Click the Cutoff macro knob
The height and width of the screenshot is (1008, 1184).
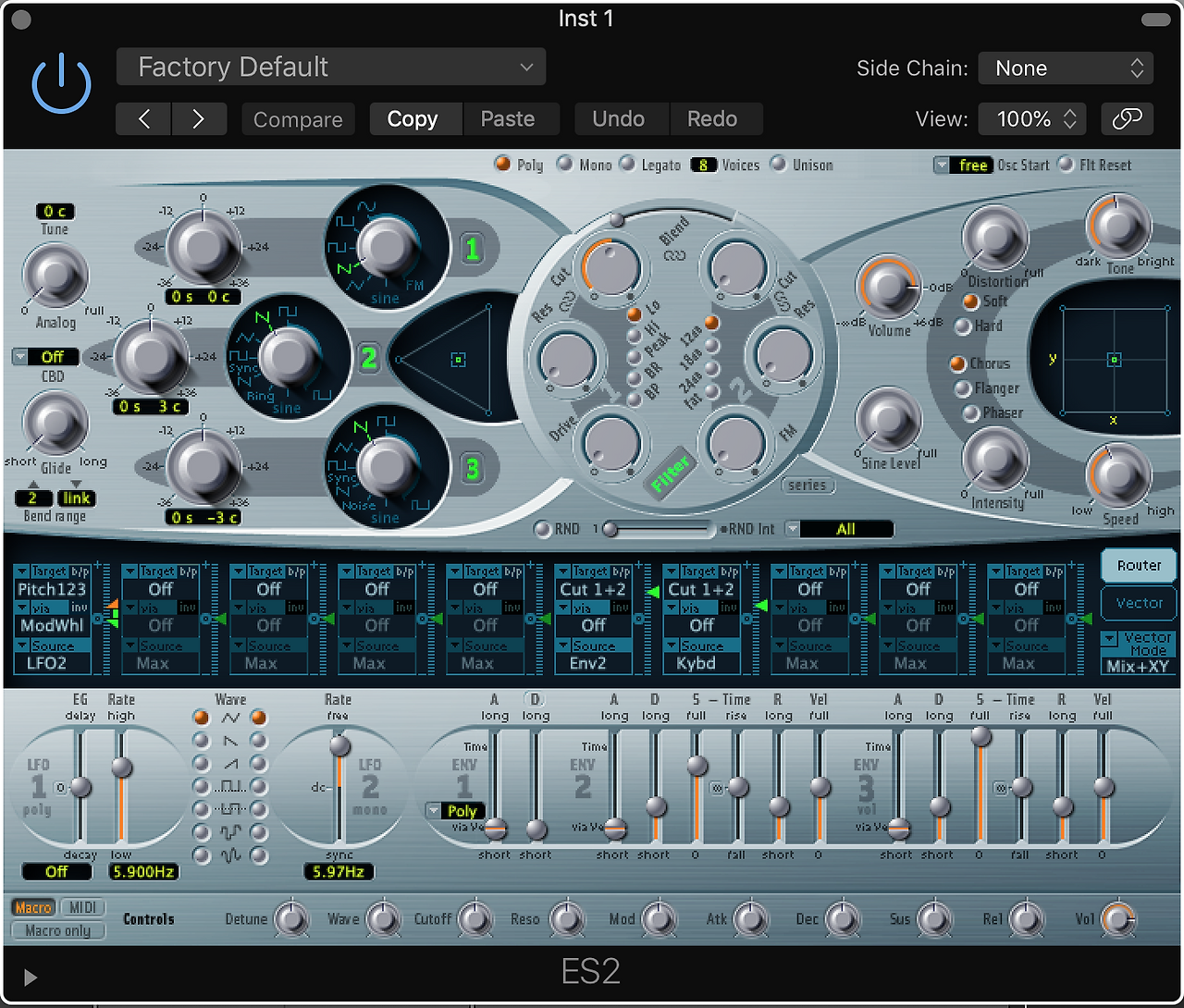pos(475,918)
